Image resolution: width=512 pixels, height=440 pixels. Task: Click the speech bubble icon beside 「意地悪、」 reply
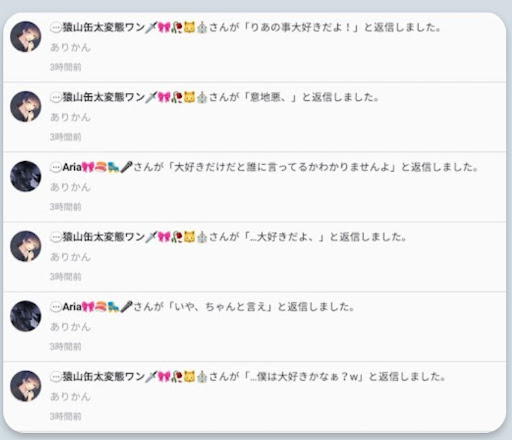coord(56,97)
